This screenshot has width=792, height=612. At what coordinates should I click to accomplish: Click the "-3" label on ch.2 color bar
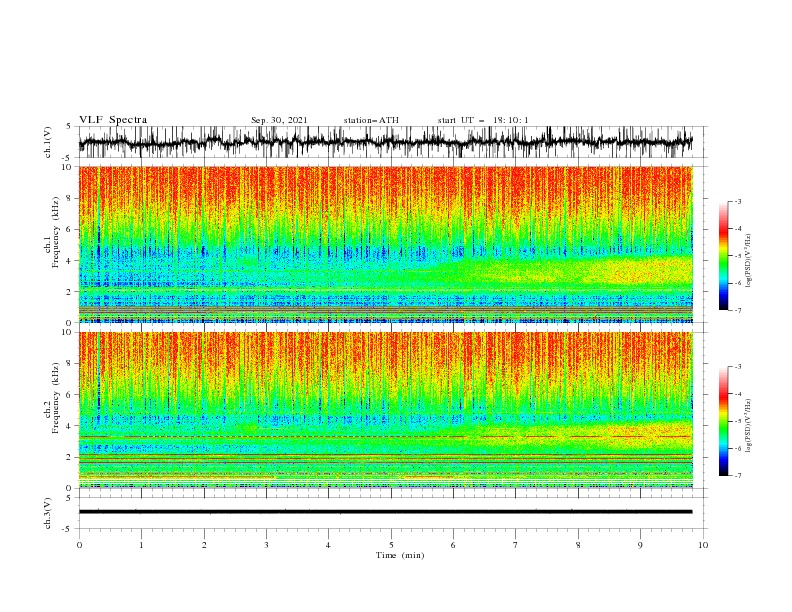737,367
